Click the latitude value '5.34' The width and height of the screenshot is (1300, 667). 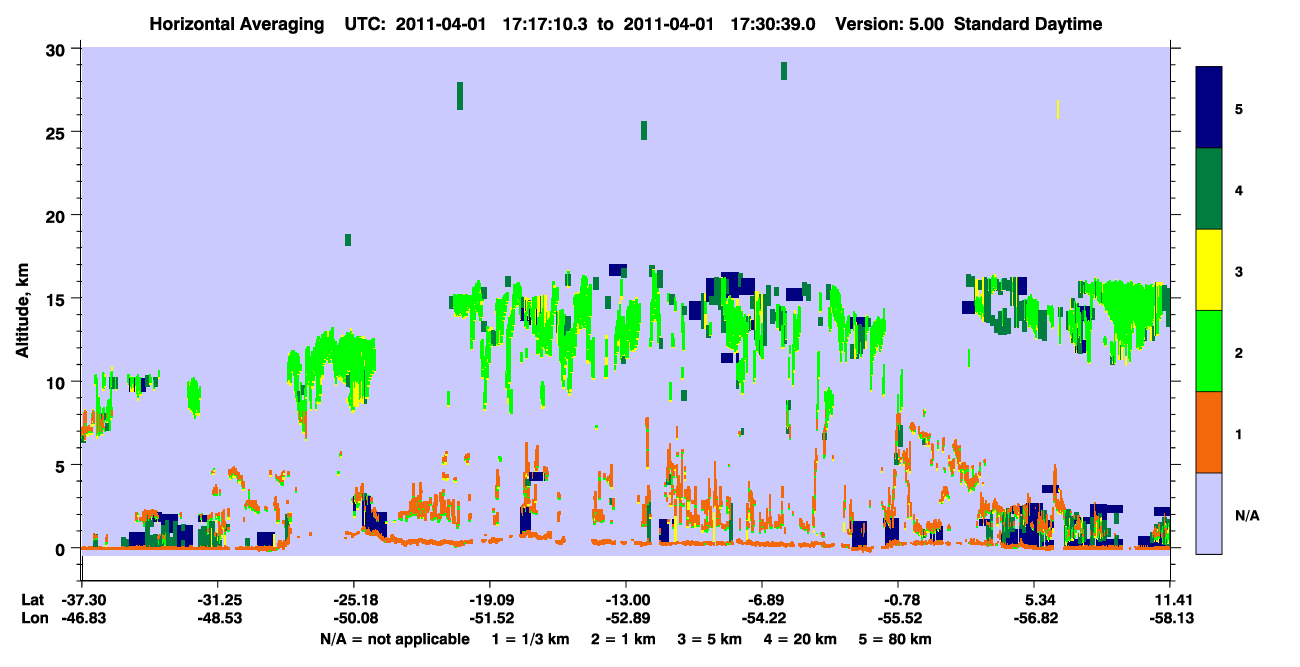coord(1035,600)
